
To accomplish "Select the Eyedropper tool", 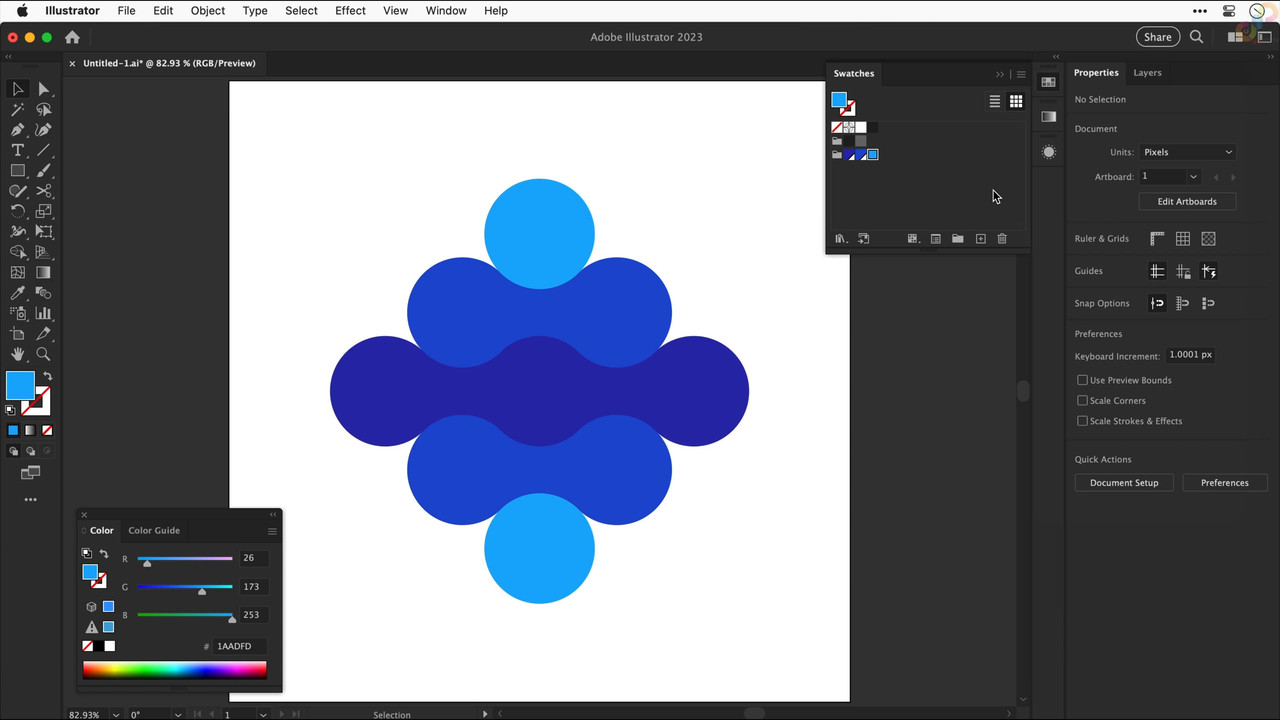I will (x=17, y=293).
